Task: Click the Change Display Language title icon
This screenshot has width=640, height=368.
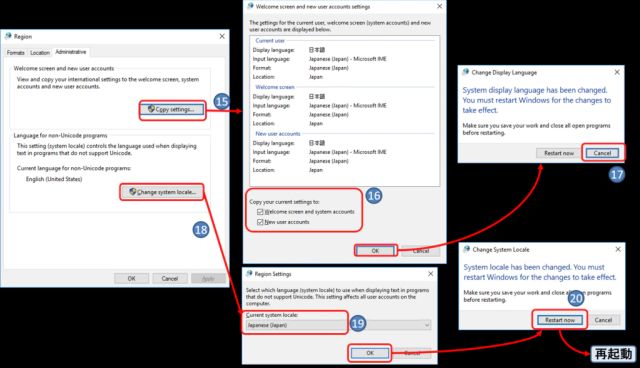Action: tap(466, 72)
